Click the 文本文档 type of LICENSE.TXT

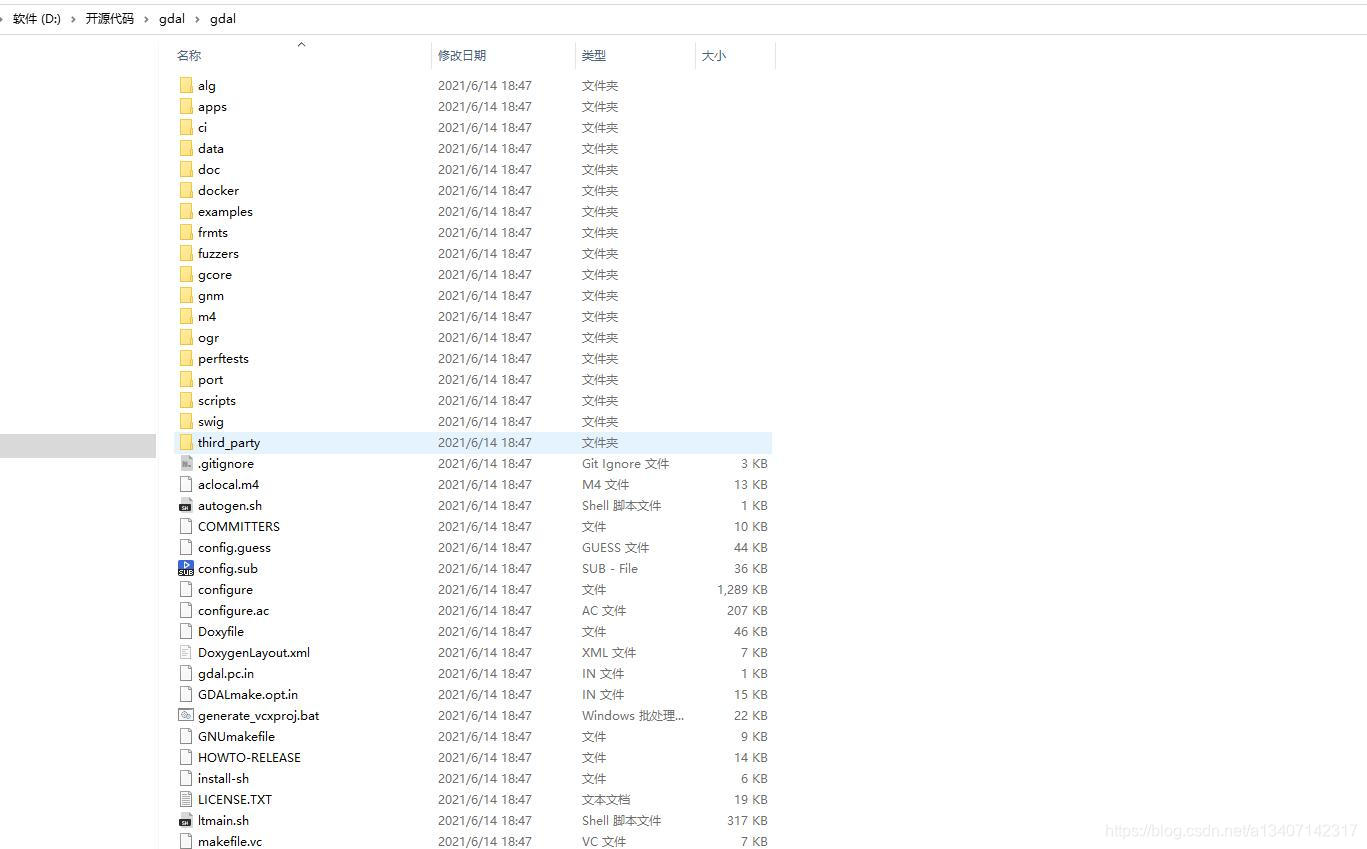[x=606, y=800]
